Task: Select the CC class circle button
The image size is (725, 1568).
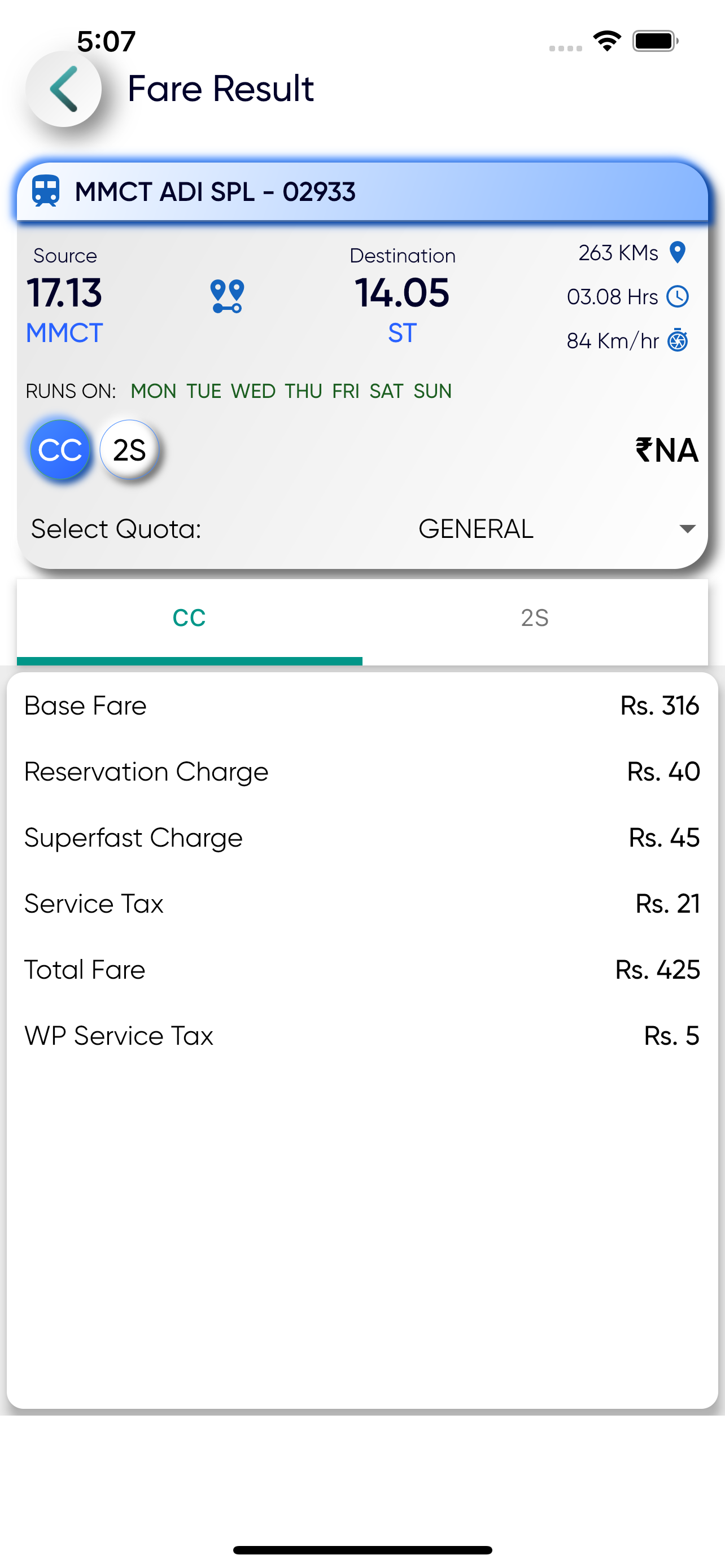Action: 60,450
